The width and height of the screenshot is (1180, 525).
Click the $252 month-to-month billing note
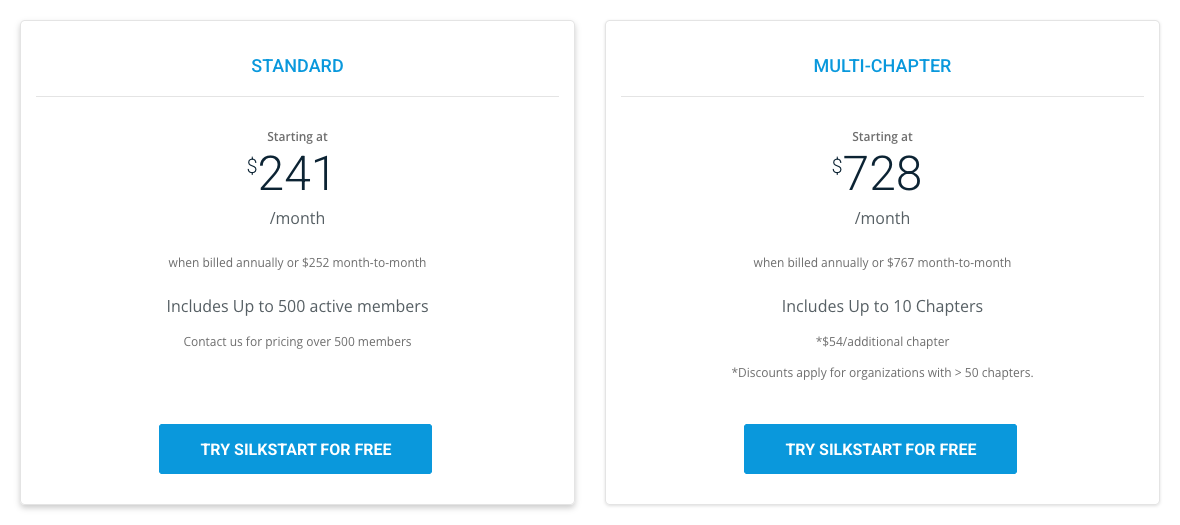(x=297, y=263)
